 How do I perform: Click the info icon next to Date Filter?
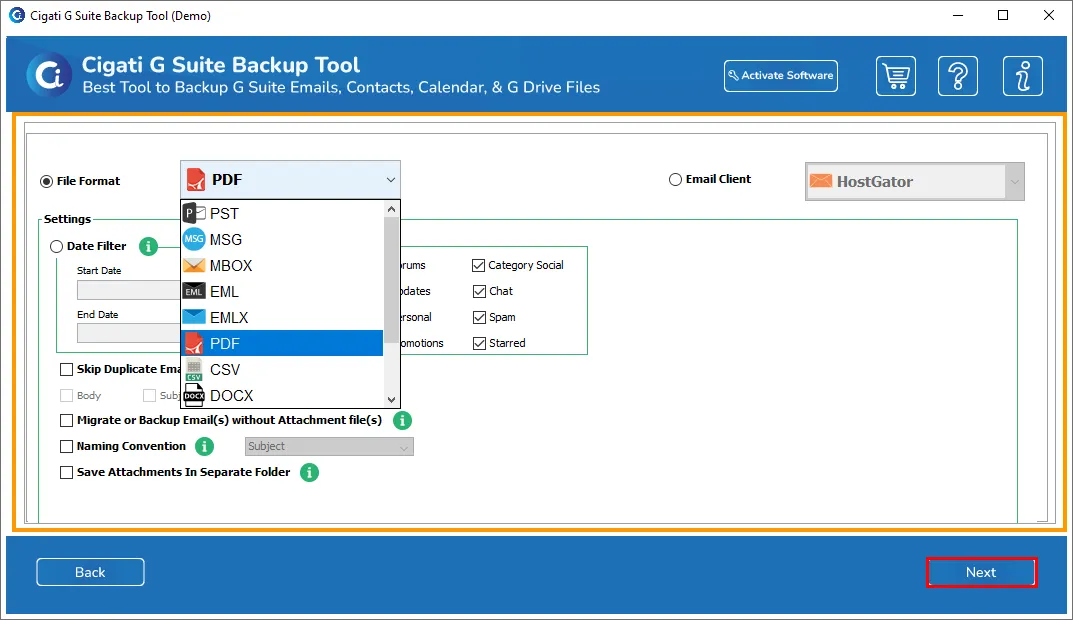pyautogui.click(x=148, y=246)
